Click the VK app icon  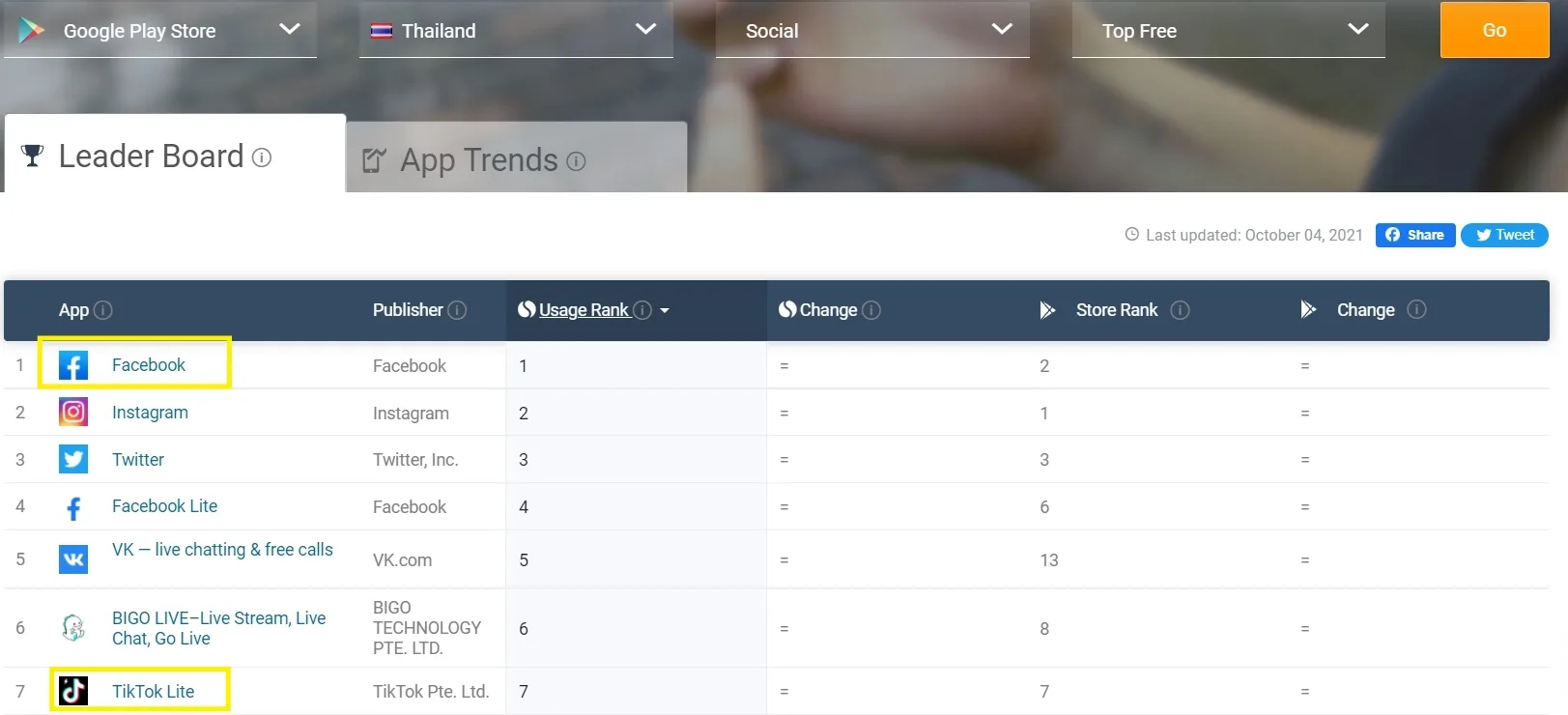pyautogui.click(x=73, y=559)
